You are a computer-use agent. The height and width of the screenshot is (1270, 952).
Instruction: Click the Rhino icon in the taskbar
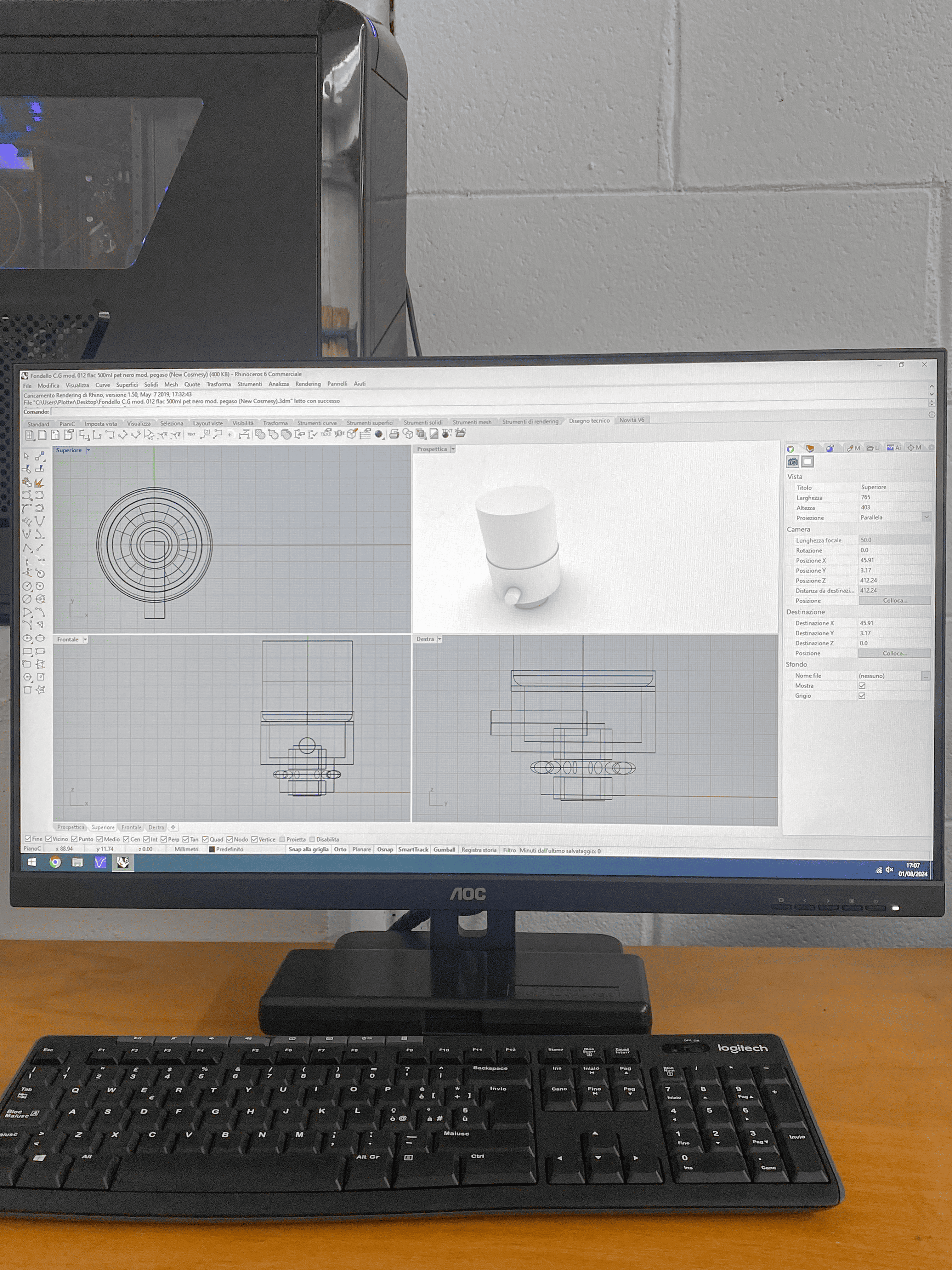point(123,862)
